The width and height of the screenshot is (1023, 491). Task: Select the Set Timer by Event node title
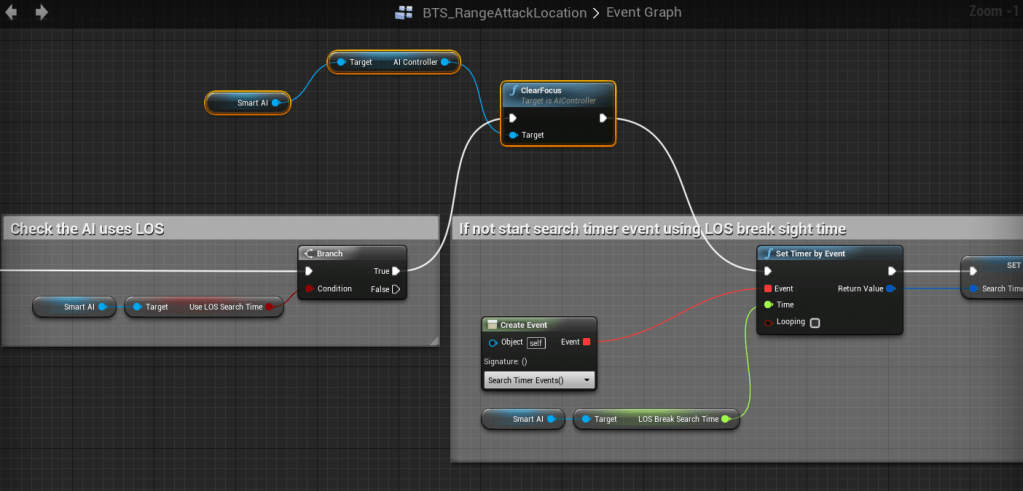(x=829, y=254)
